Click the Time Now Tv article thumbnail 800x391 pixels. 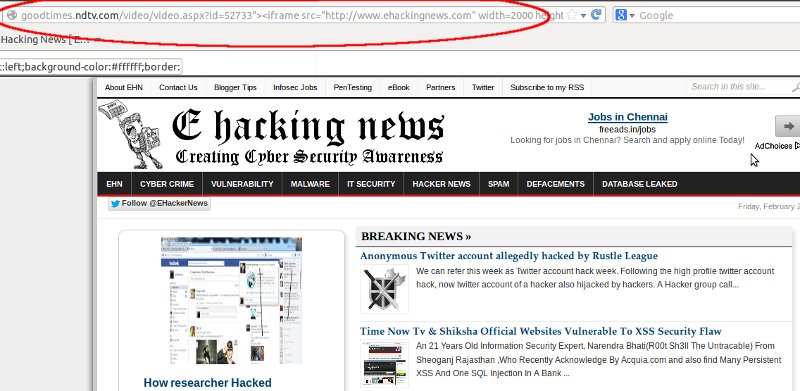coord(384,363)
